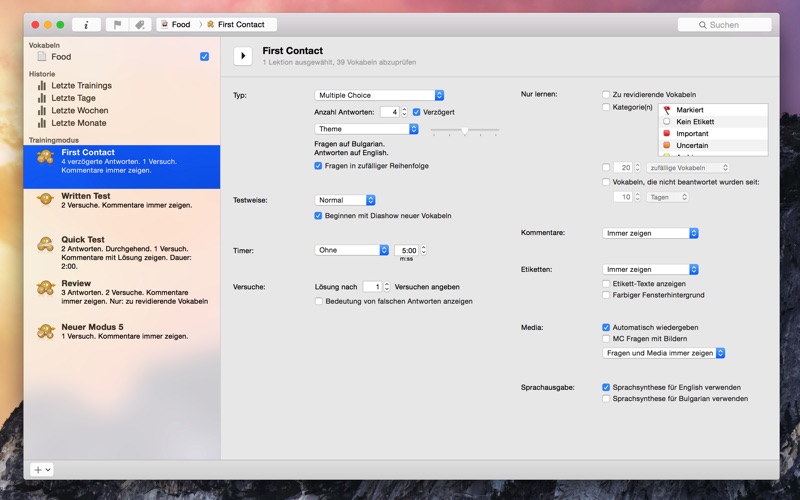Screen dimensions: 800x500
Task: Enable Zu revidierende Vokabeln checkbox
Action: [x=606, y=94]
